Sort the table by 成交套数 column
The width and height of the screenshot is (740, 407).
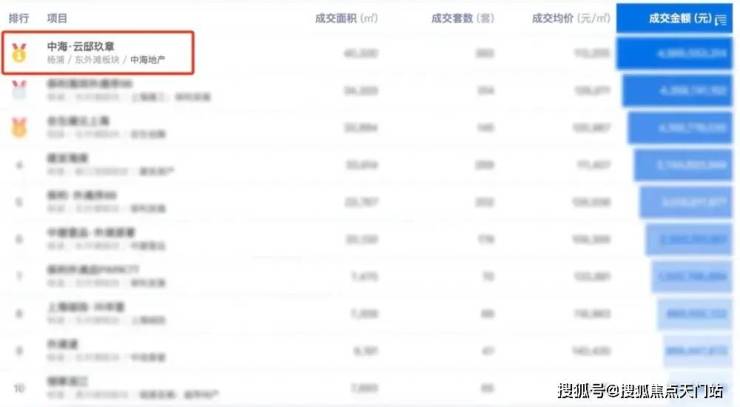462,18
